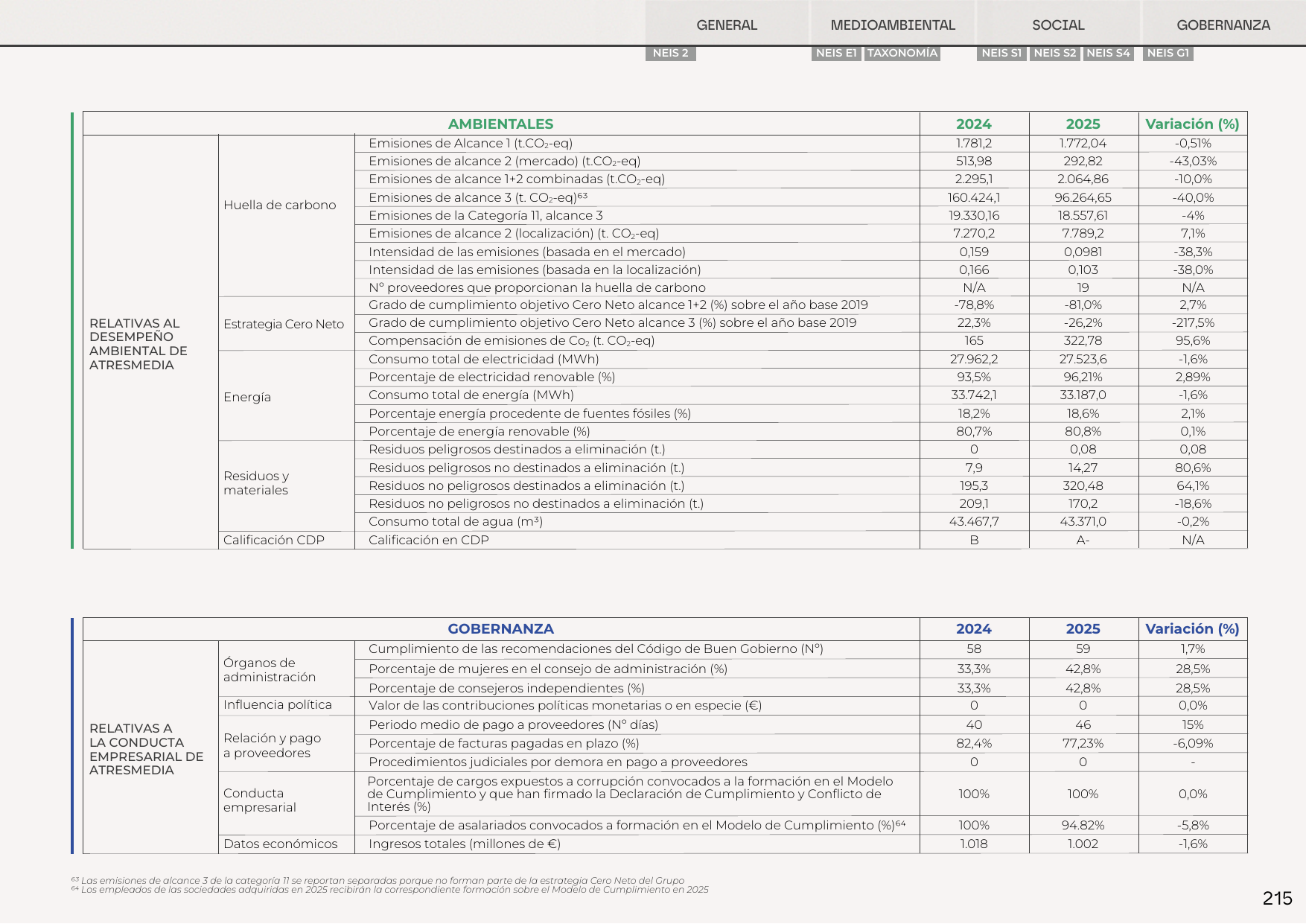The height and width of the screenshot is (924, 1306).
Task: Open the GOBERNANZA section tab
Action: [x=1223, y=25]
